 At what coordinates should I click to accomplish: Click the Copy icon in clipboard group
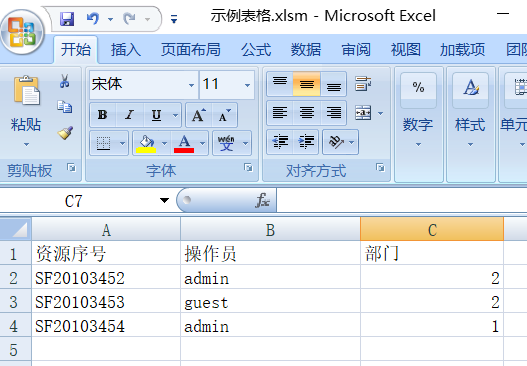coord(65,107)
